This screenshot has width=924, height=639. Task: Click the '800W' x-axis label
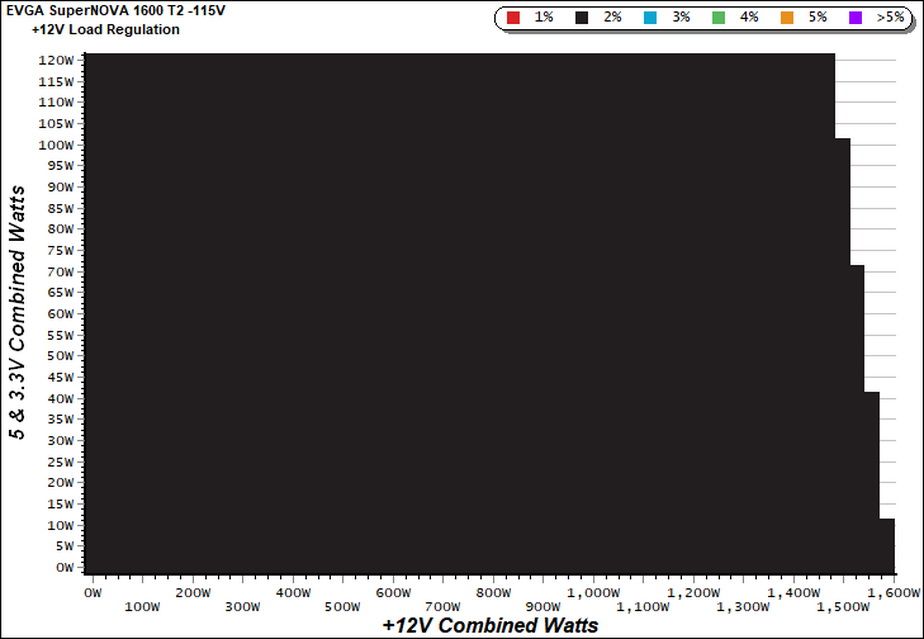point(493,593)
